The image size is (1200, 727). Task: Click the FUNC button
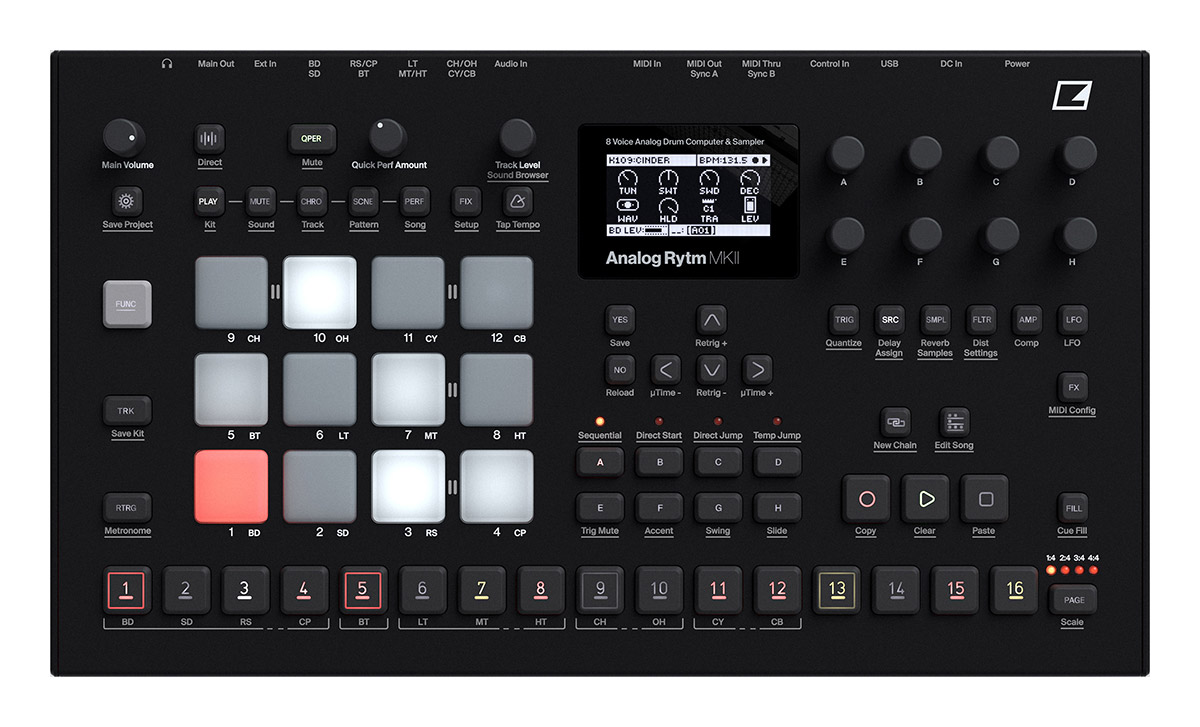click(127, 304)
